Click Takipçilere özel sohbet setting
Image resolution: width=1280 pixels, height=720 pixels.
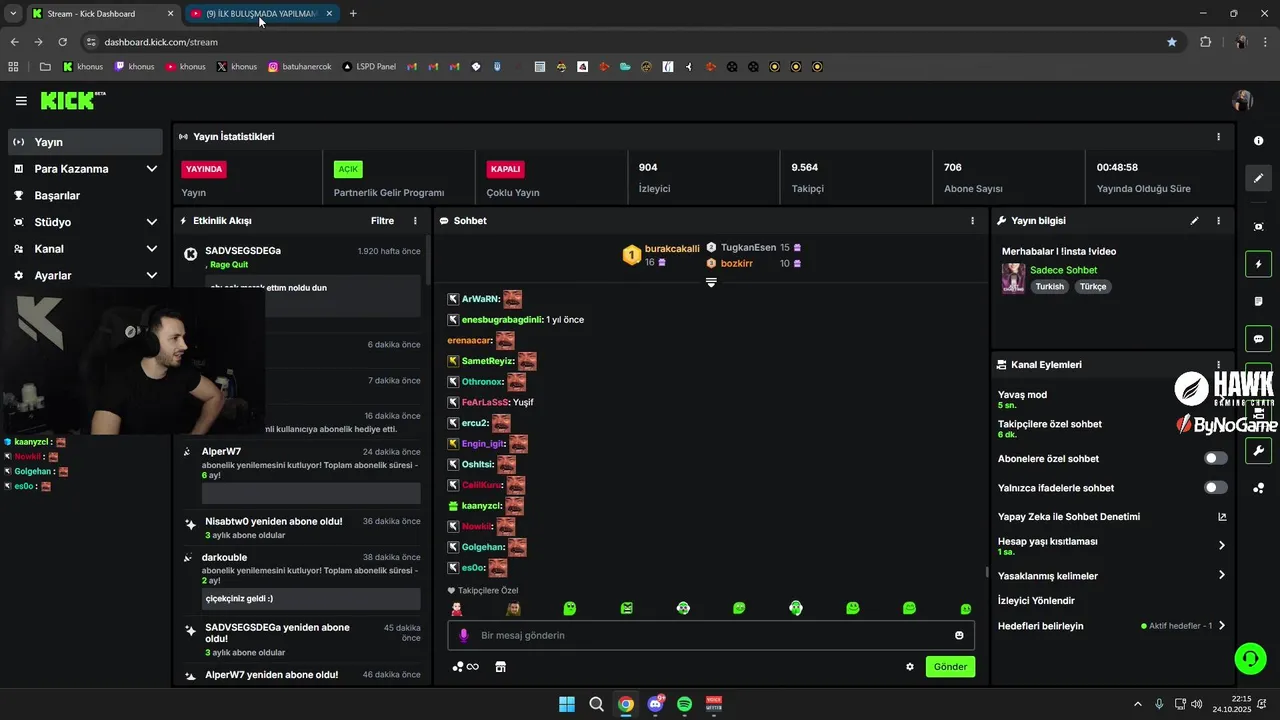1050,428
